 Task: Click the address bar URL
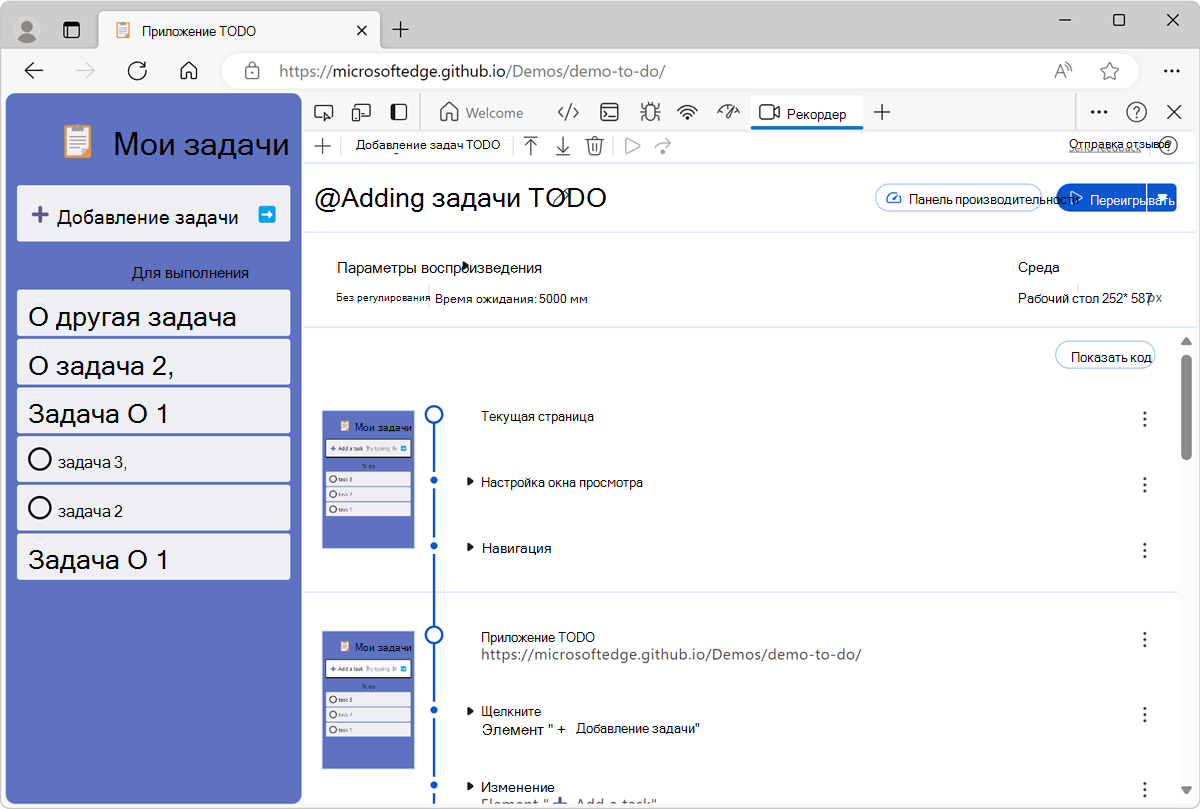click(x=472, y=71)
